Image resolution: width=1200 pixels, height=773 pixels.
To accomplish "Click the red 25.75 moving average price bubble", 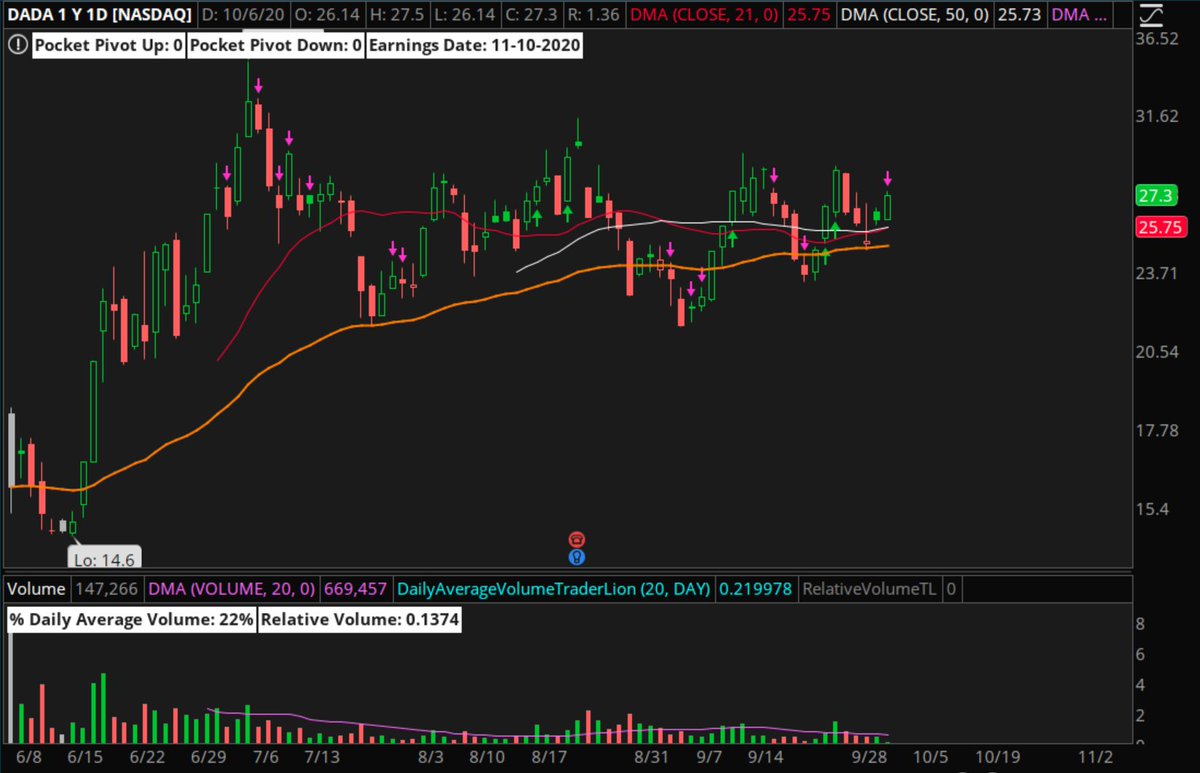I will tap(1160, 227).
